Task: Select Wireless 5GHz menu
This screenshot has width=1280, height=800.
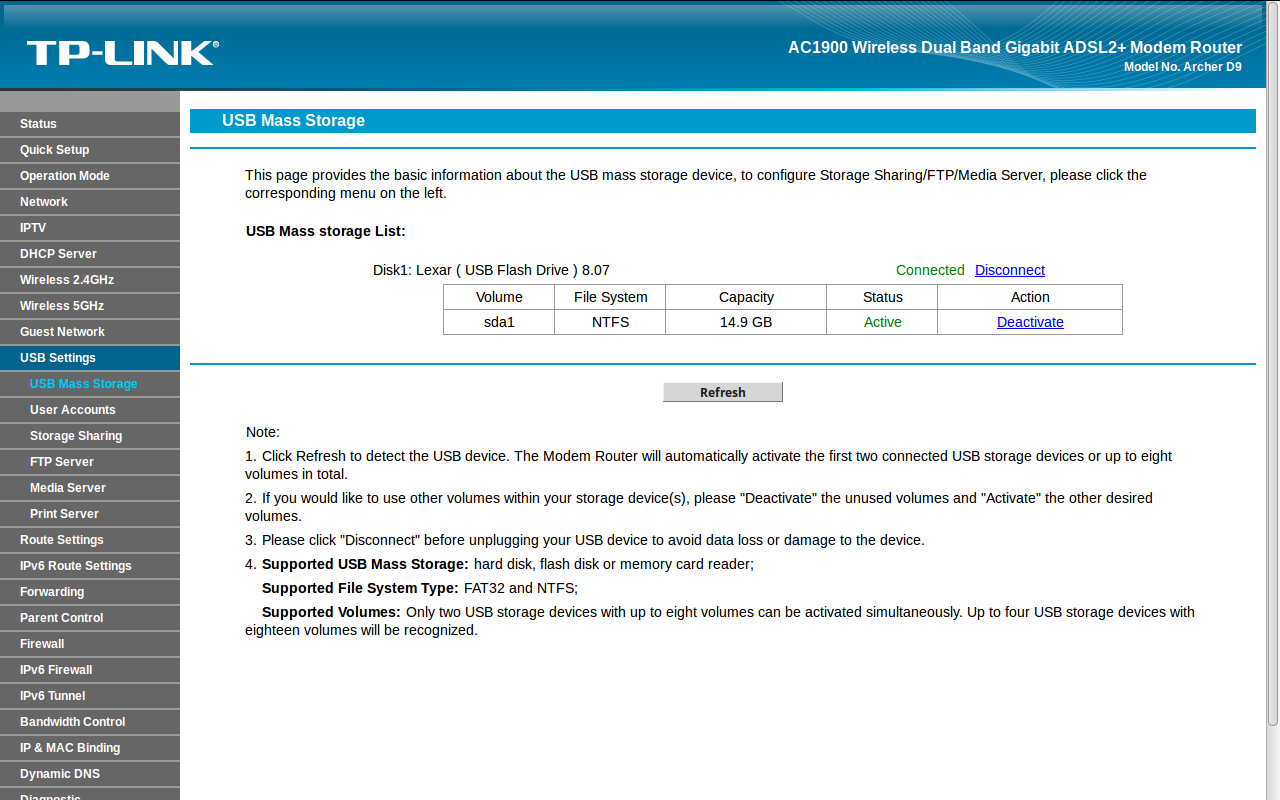Action: pos(62,306)
